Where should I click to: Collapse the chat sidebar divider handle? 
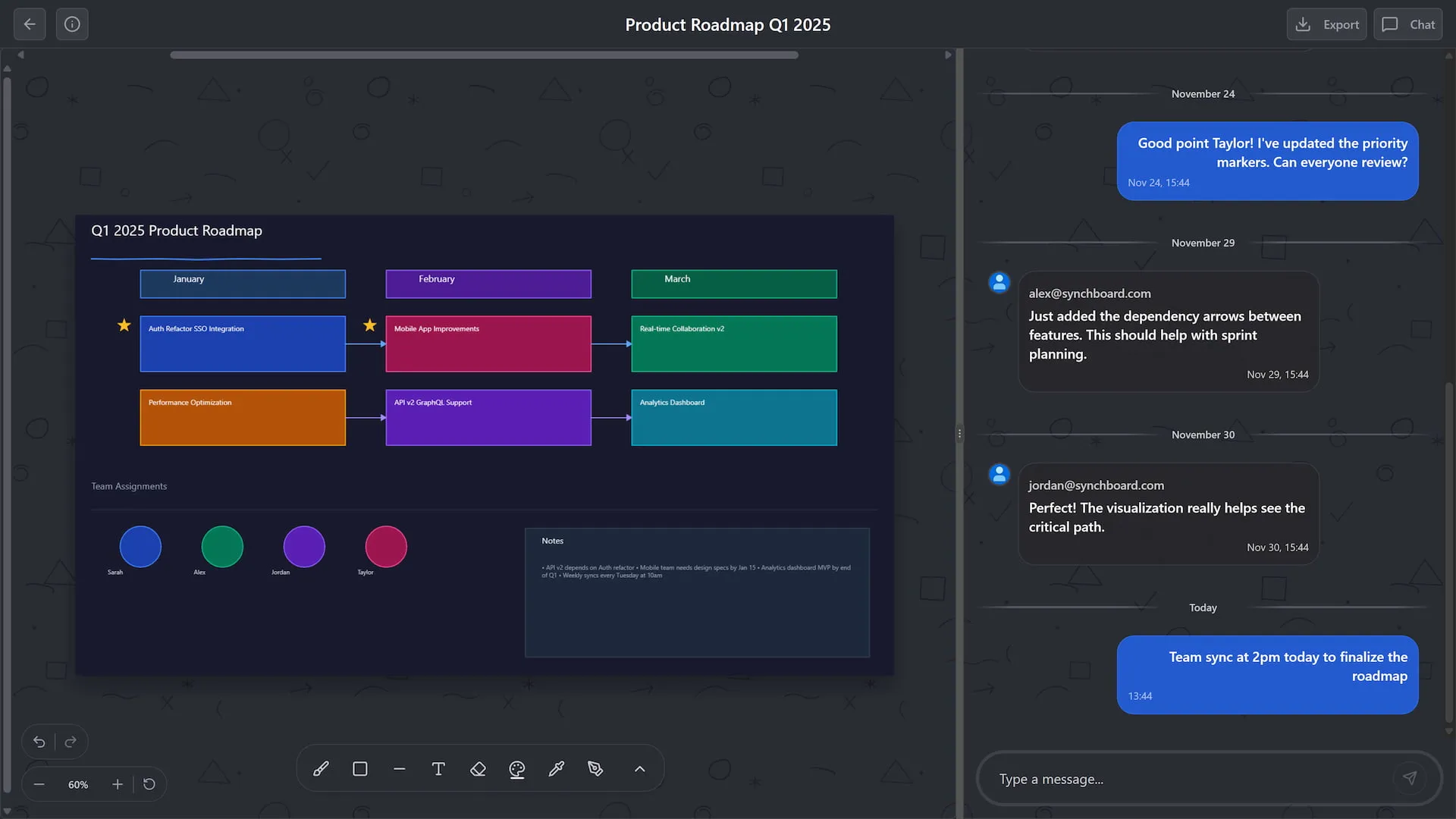(960, 432)
